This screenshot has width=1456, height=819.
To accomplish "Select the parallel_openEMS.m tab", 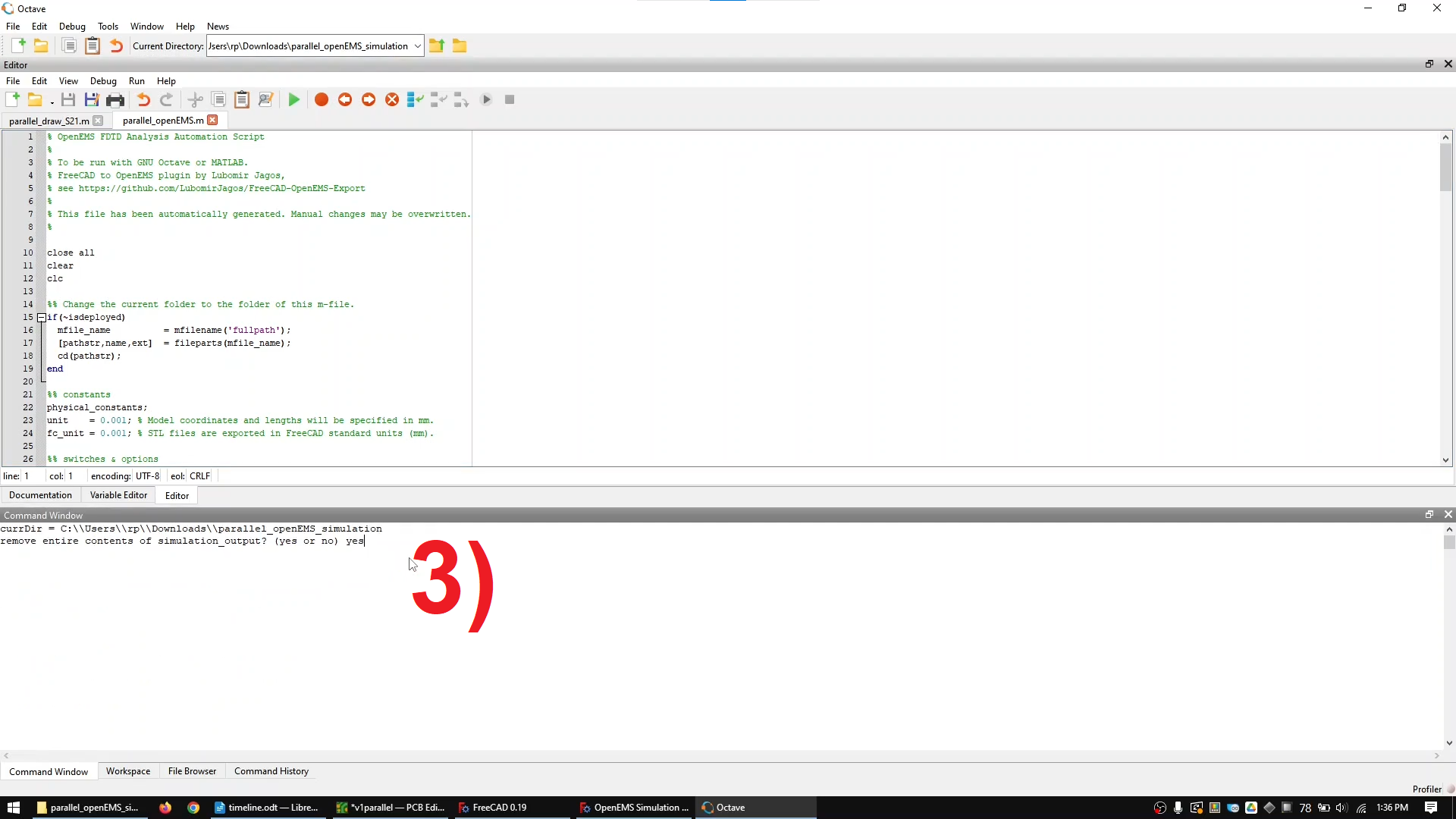I will coord(163,120).
